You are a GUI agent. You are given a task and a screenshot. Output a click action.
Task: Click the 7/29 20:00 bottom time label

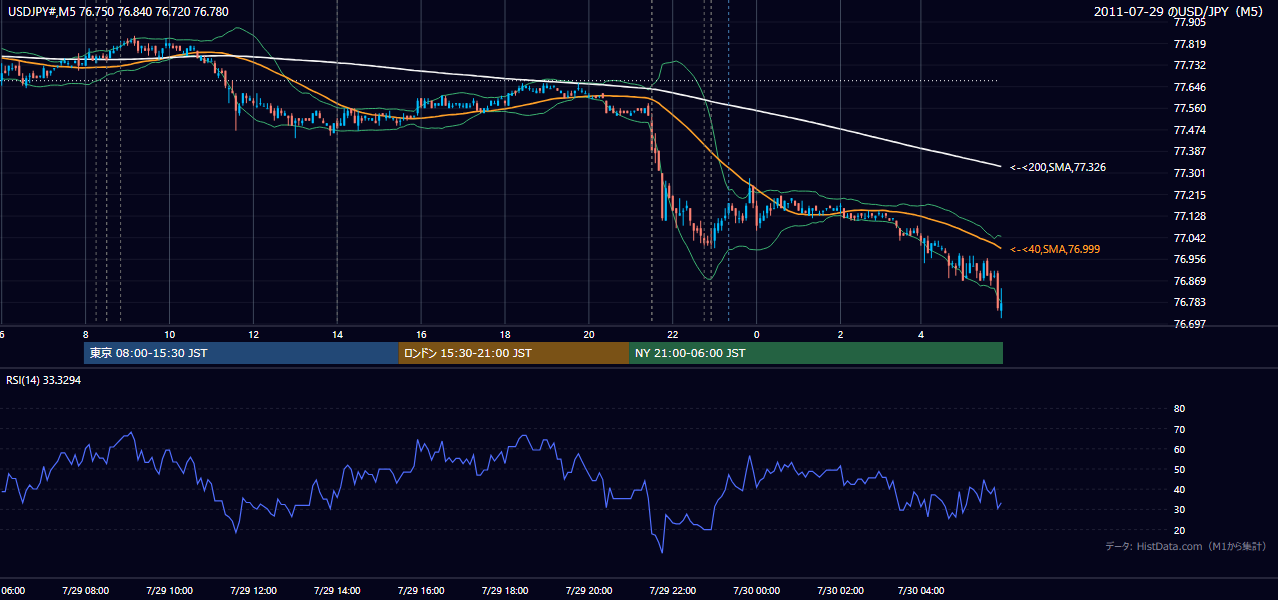coord(588,590)
